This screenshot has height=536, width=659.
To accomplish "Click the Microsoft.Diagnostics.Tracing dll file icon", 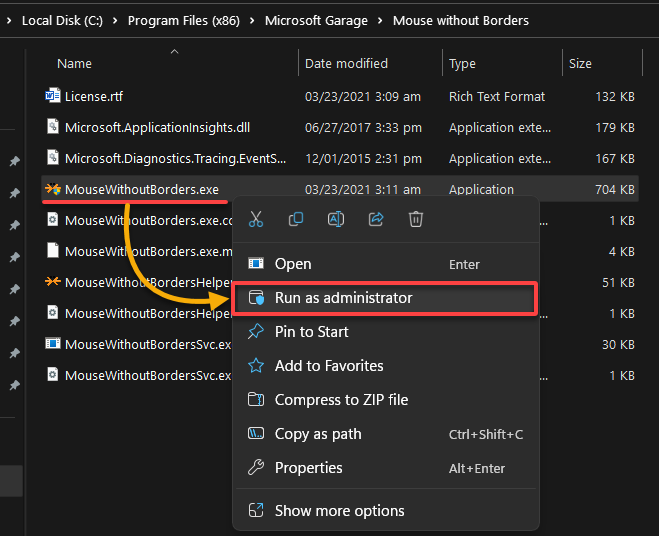I will (53, 158).
